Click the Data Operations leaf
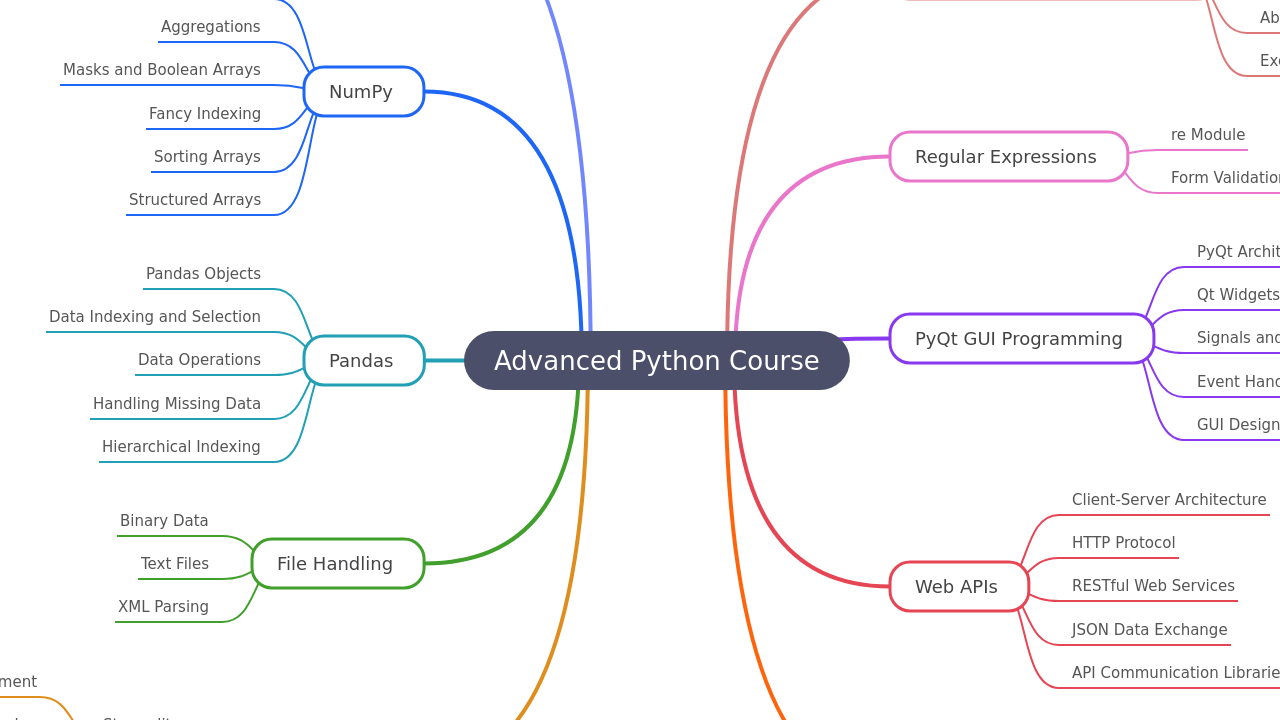The image size is (1280, 720). click(x=199, y=360)
